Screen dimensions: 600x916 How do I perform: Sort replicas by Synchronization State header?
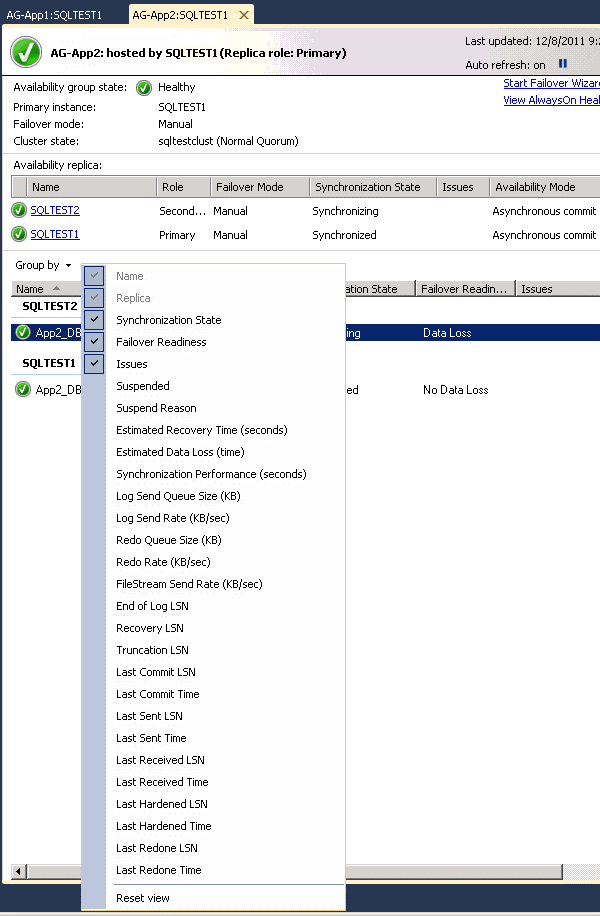click(373, 187)
